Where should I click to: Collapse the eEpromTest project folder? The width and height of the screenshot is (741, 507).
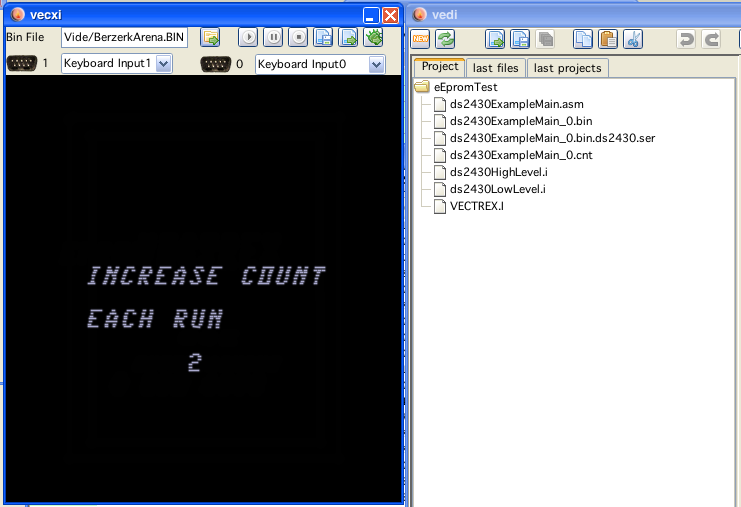click(422, 88)
